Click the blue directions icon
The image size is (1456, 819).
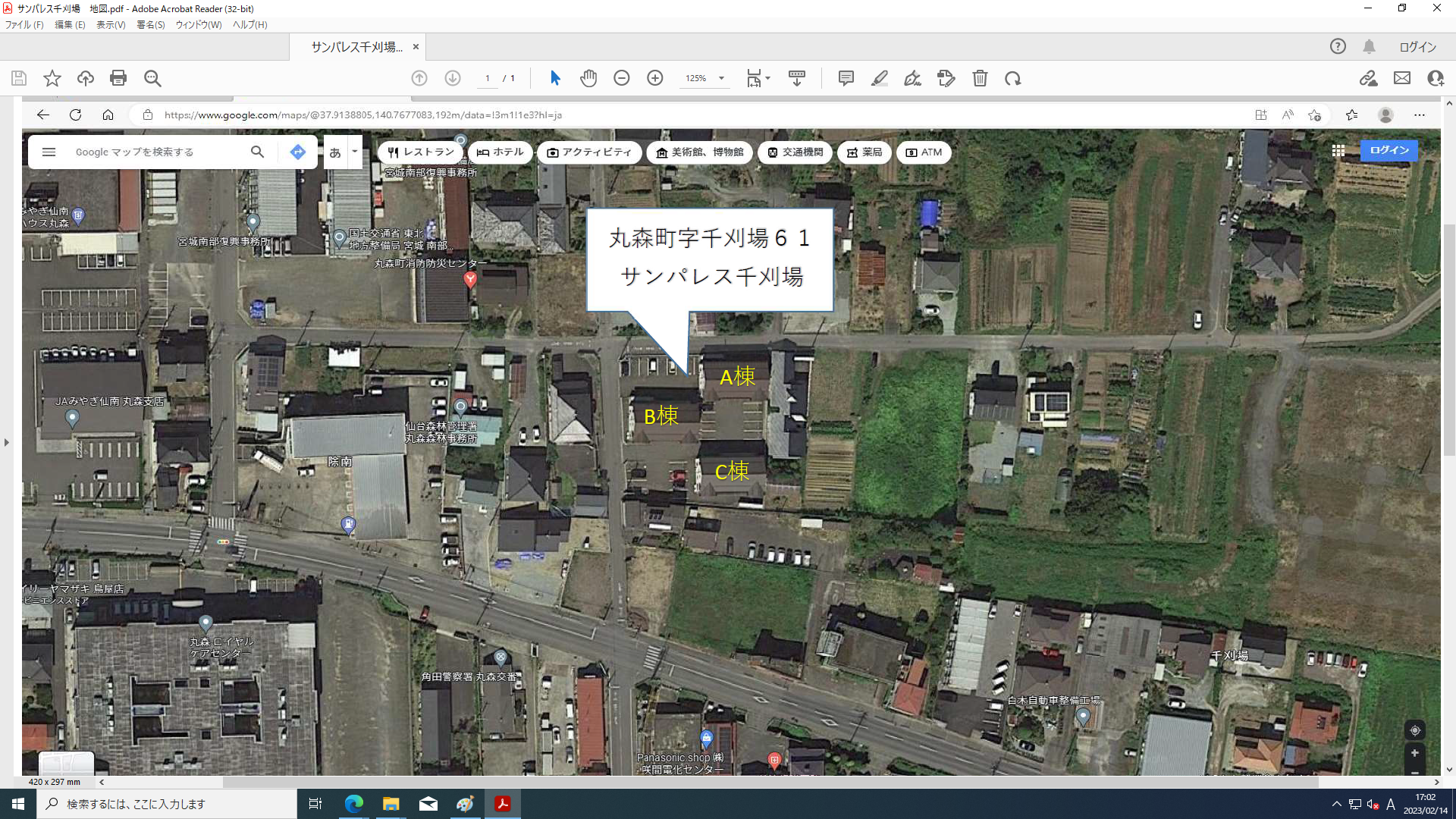298,152
